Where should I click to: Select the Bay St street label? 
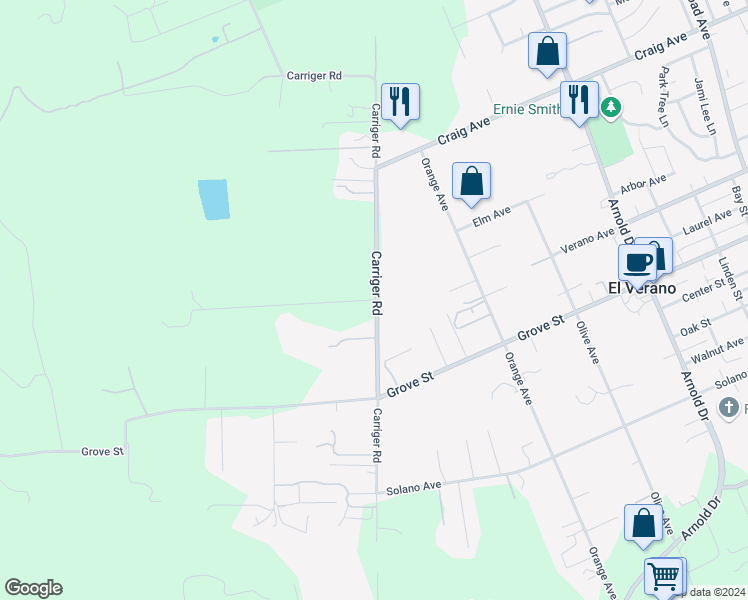coord(739,201)
